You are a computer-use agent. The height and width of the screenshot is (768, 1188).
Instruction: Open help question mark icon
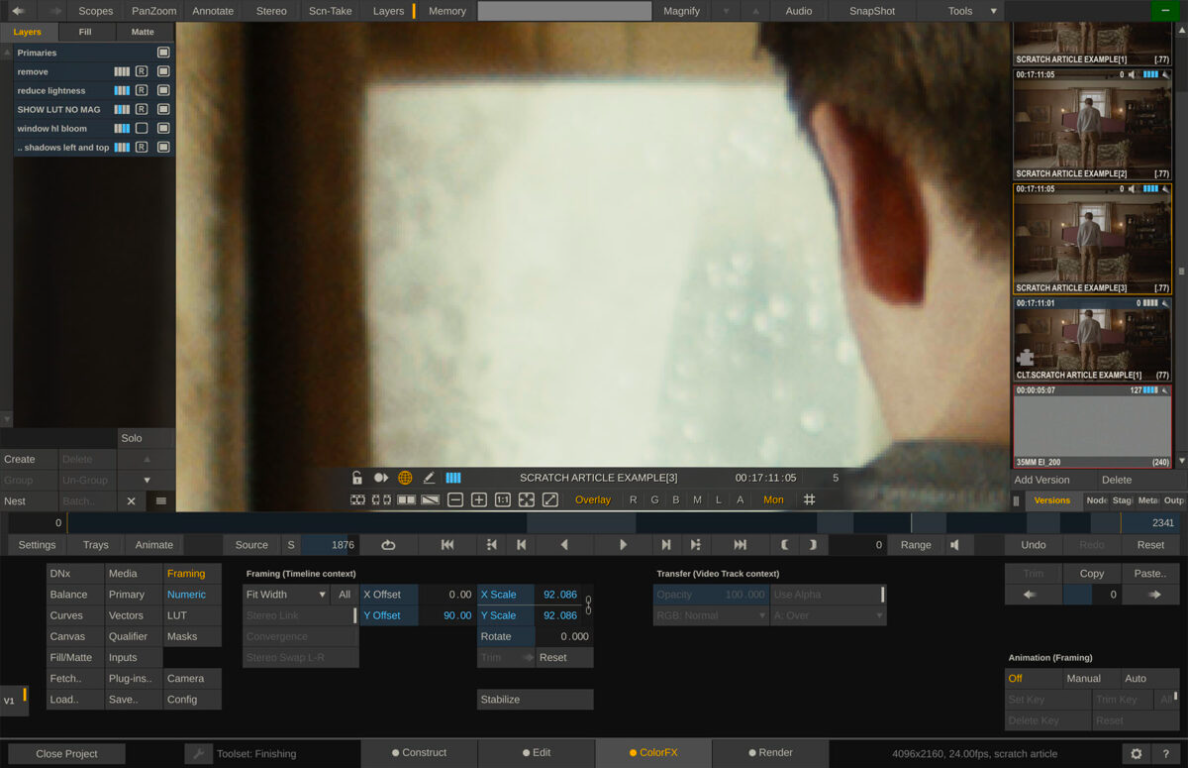pyautogui.click(x=1165, y=754)
